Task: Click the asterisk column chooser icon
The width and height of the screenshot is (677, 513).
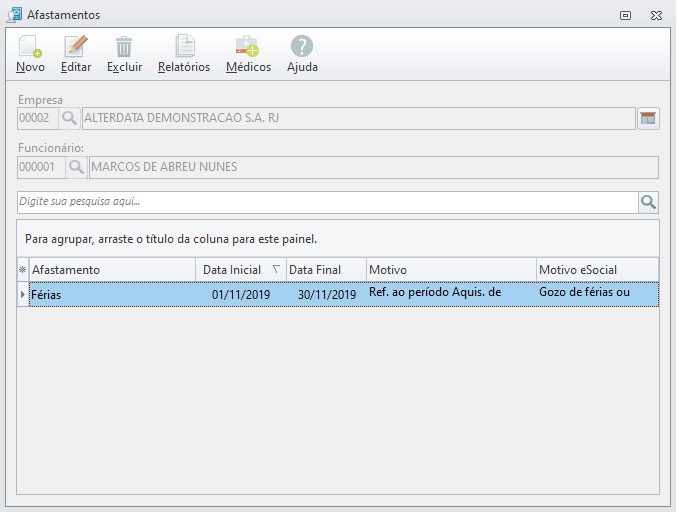Action: pos(23,270)
